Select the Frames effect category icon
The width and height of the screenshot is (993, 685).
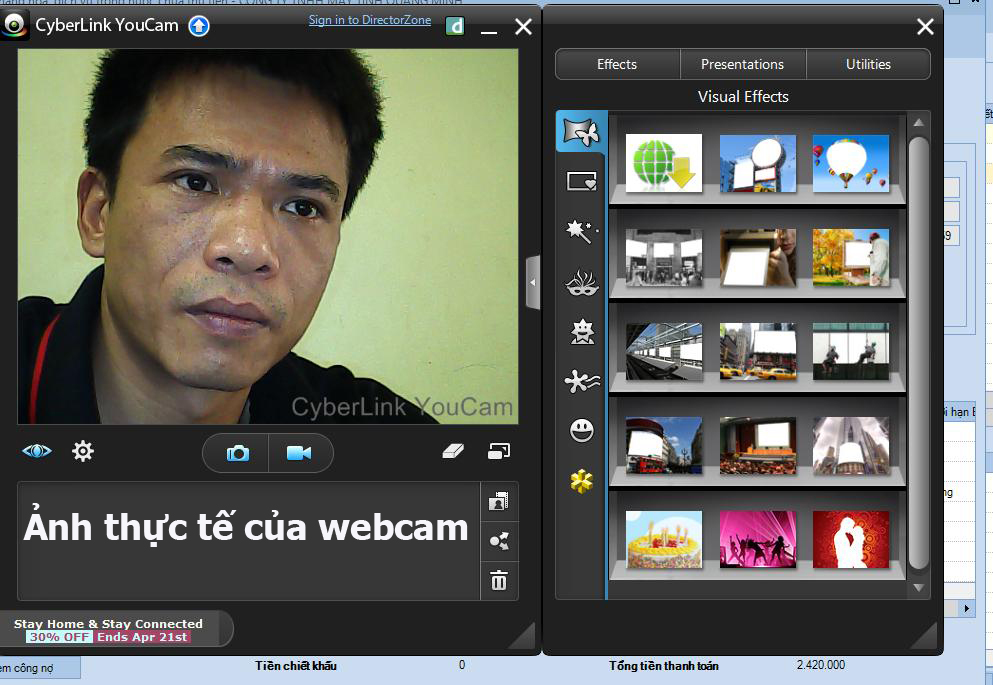(581, 182)
